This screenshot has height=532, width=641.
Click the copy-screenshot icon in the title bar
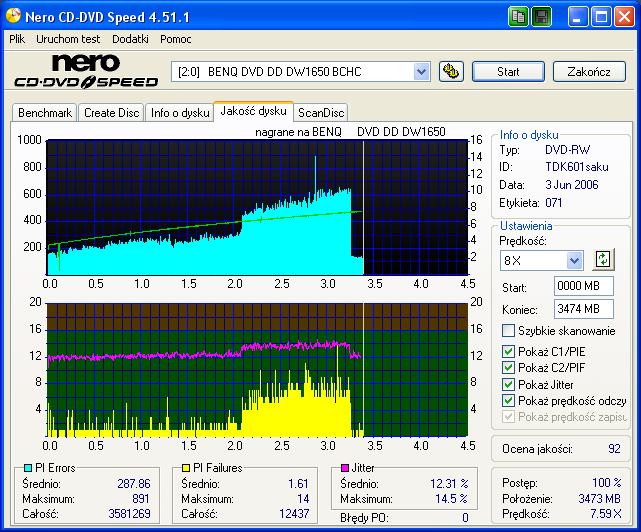tap(518, 17)
